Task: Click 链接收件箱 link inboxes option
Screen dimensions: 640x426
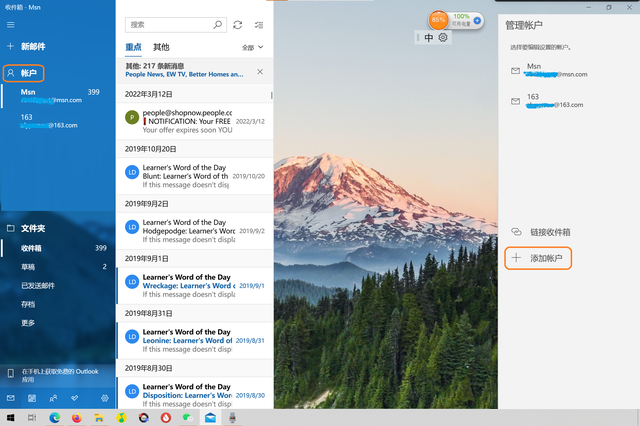Action: (x=546, y=232)
